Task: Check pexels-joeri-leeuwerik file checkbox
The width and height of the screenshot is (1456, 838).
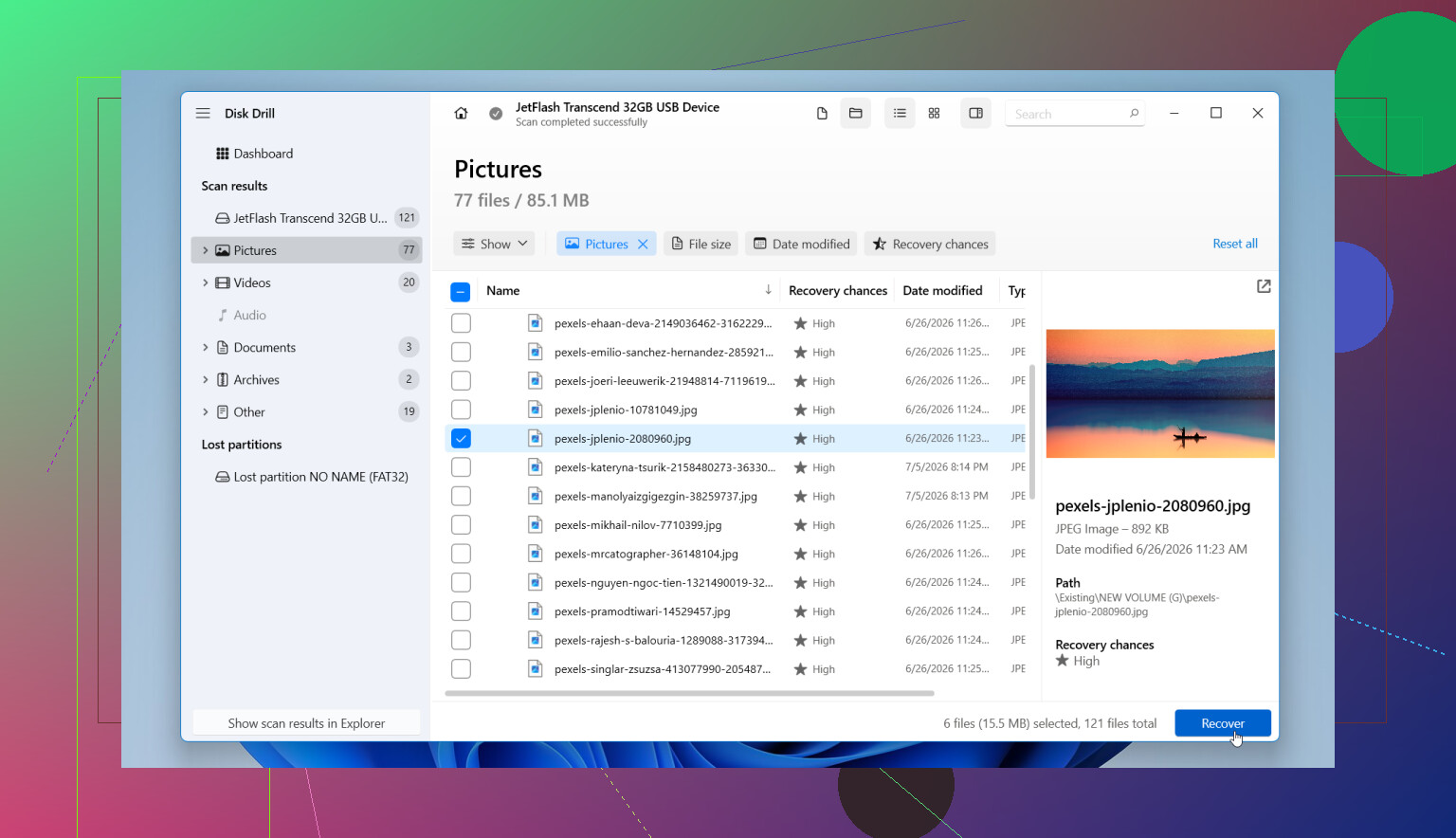Action: [461, 381]
